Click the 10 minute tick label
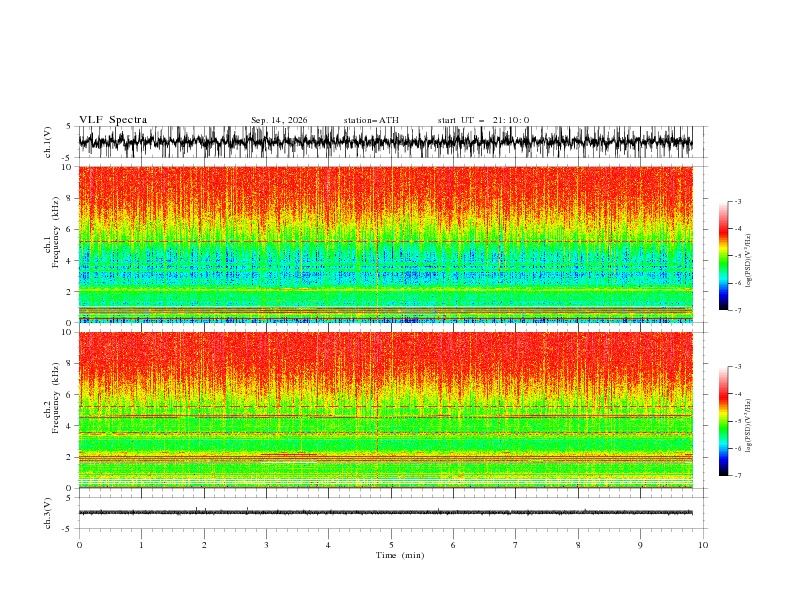 click(703, 545)
